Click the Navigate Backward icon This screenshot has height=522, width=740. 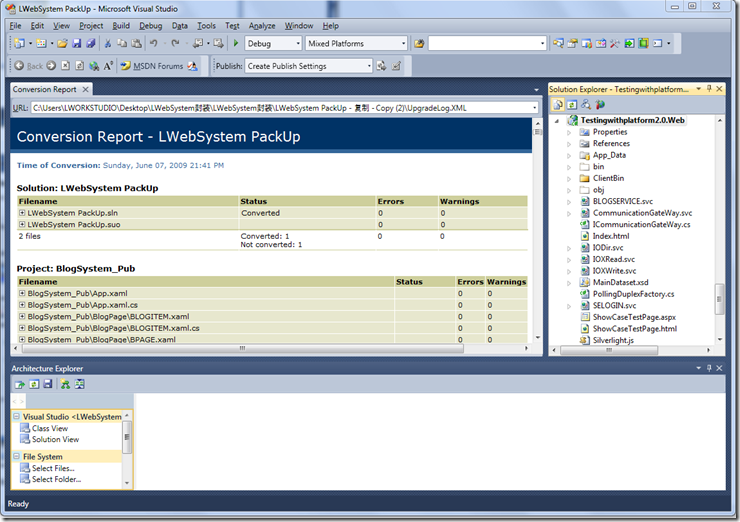[x=198, y=43]
